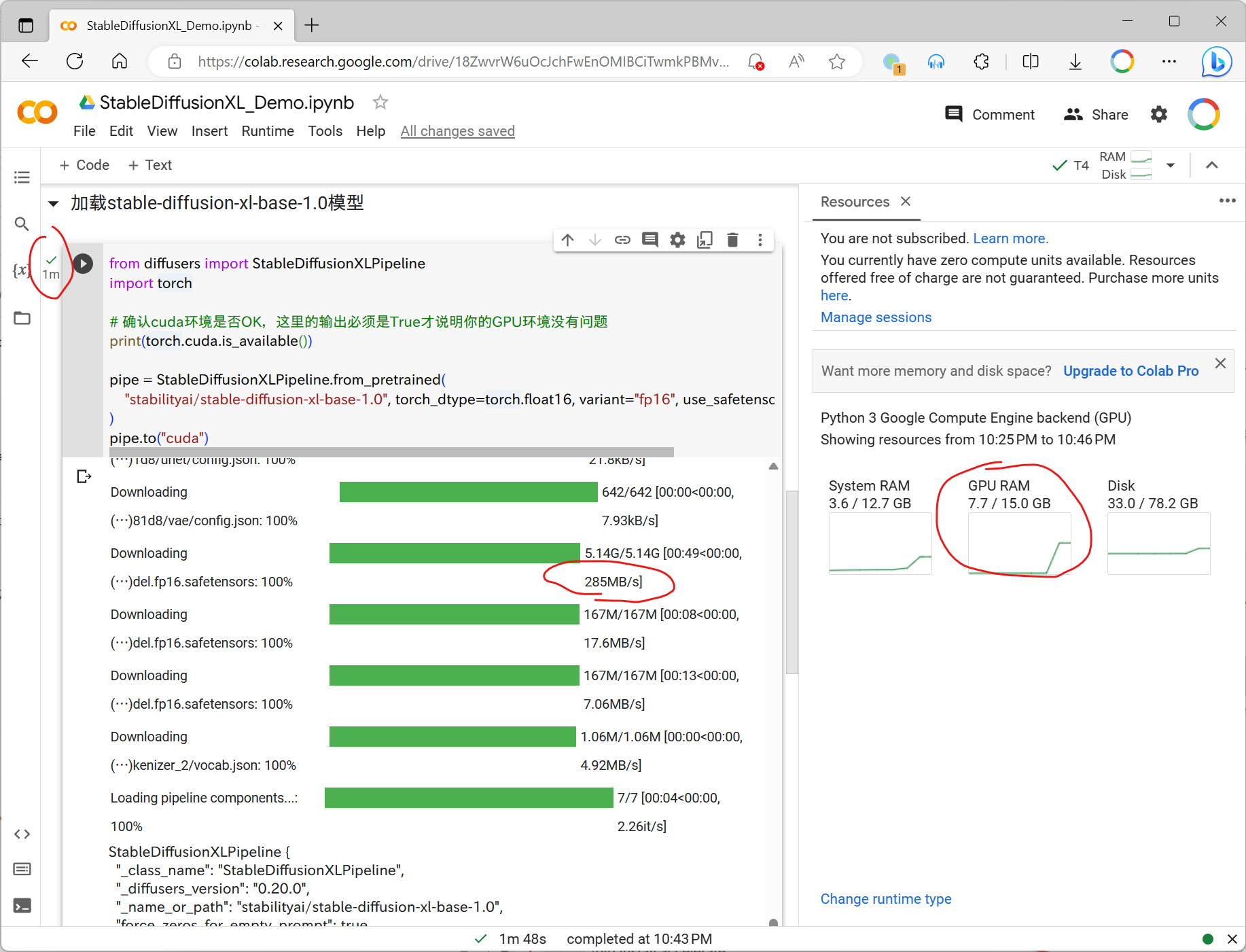
Task: Clear cell output icon
Action: (x=84, y=476)
